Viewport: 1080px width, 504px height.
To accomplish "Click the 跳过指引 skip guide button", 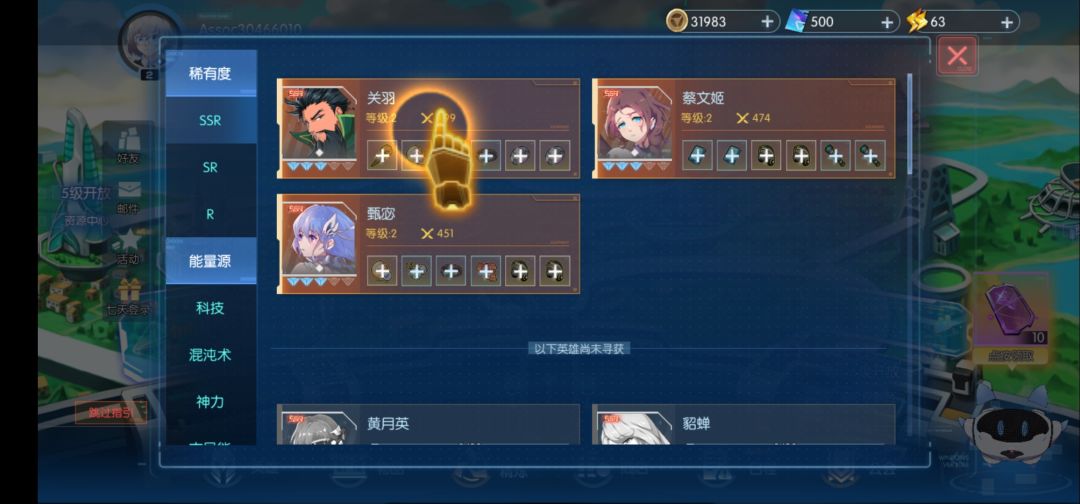I will [x=110, y=412].
